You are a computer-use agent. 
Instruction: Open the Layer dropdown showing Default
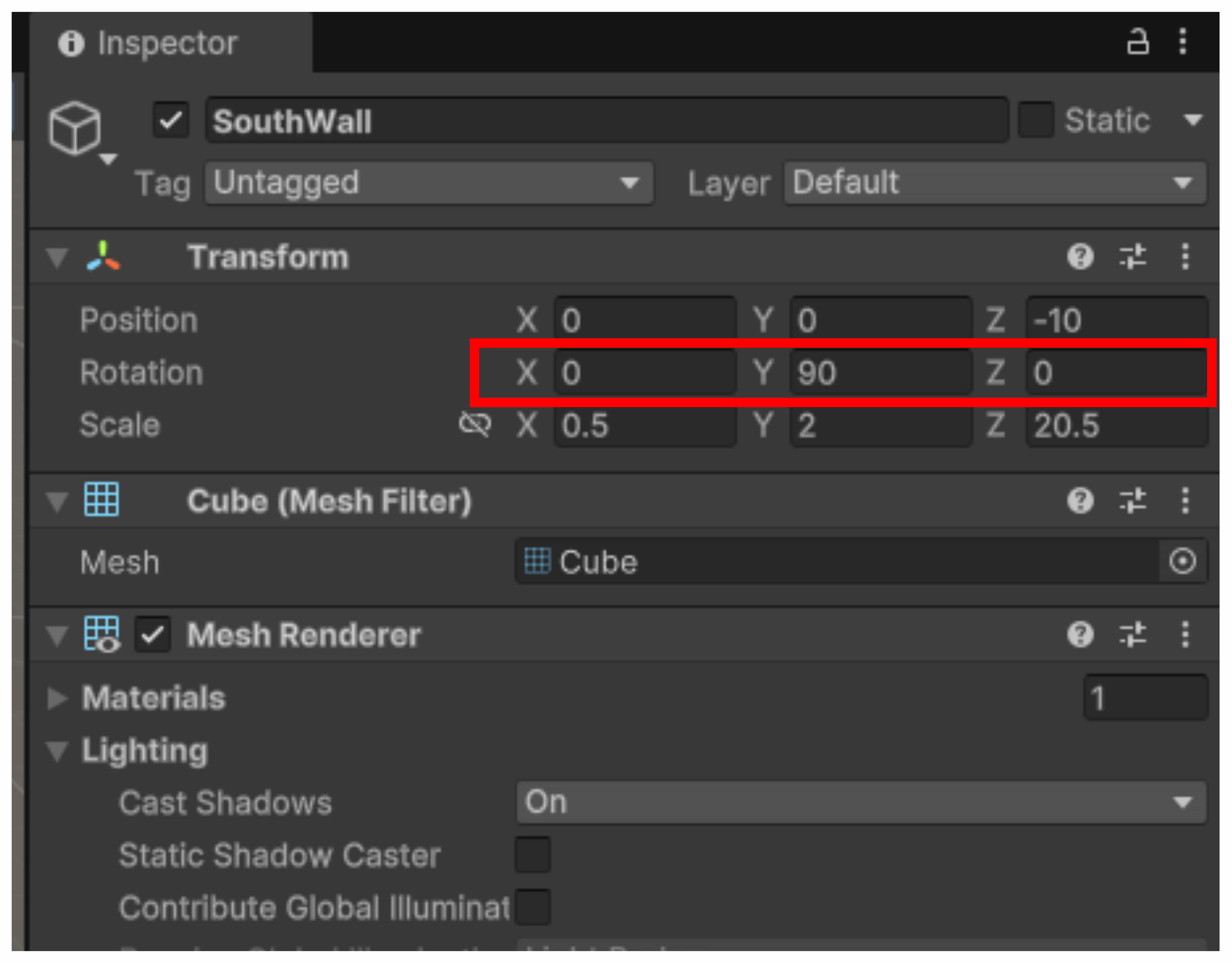point(994,183)
